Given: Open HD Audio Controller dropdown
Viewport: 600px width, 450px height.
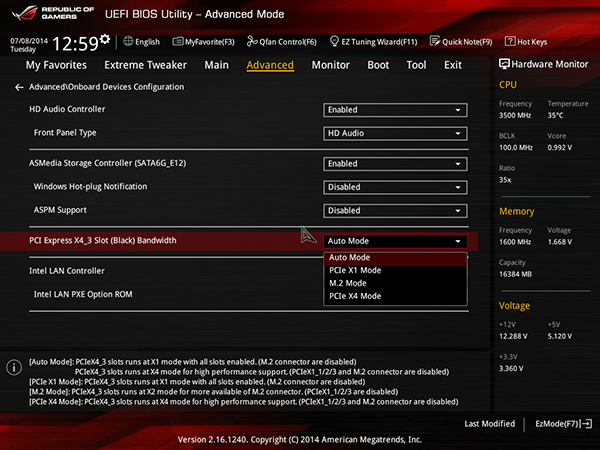Looking at the screenshot, I should pos(395,110).
